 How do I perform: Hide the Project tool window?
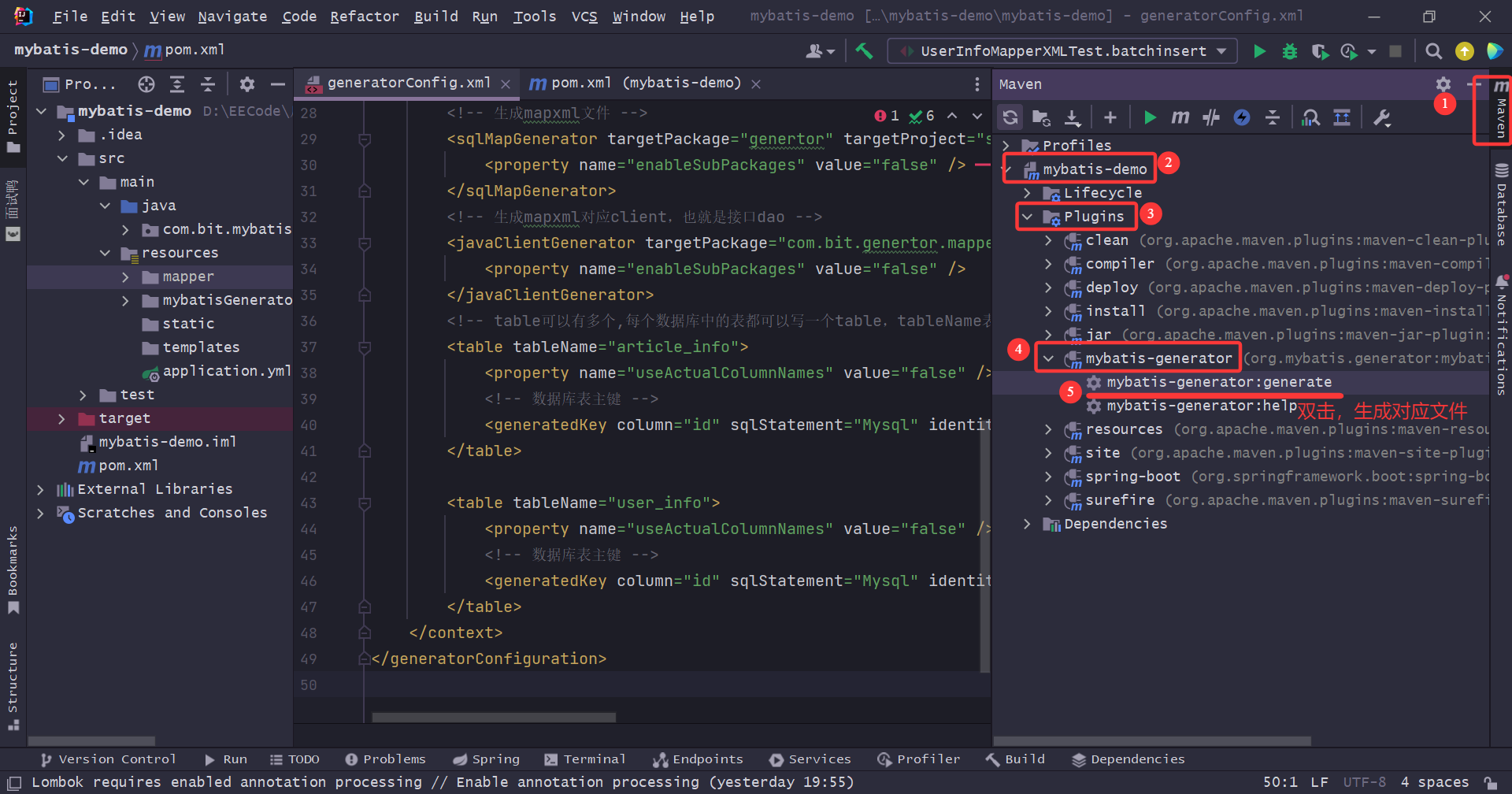pos(277,84)
